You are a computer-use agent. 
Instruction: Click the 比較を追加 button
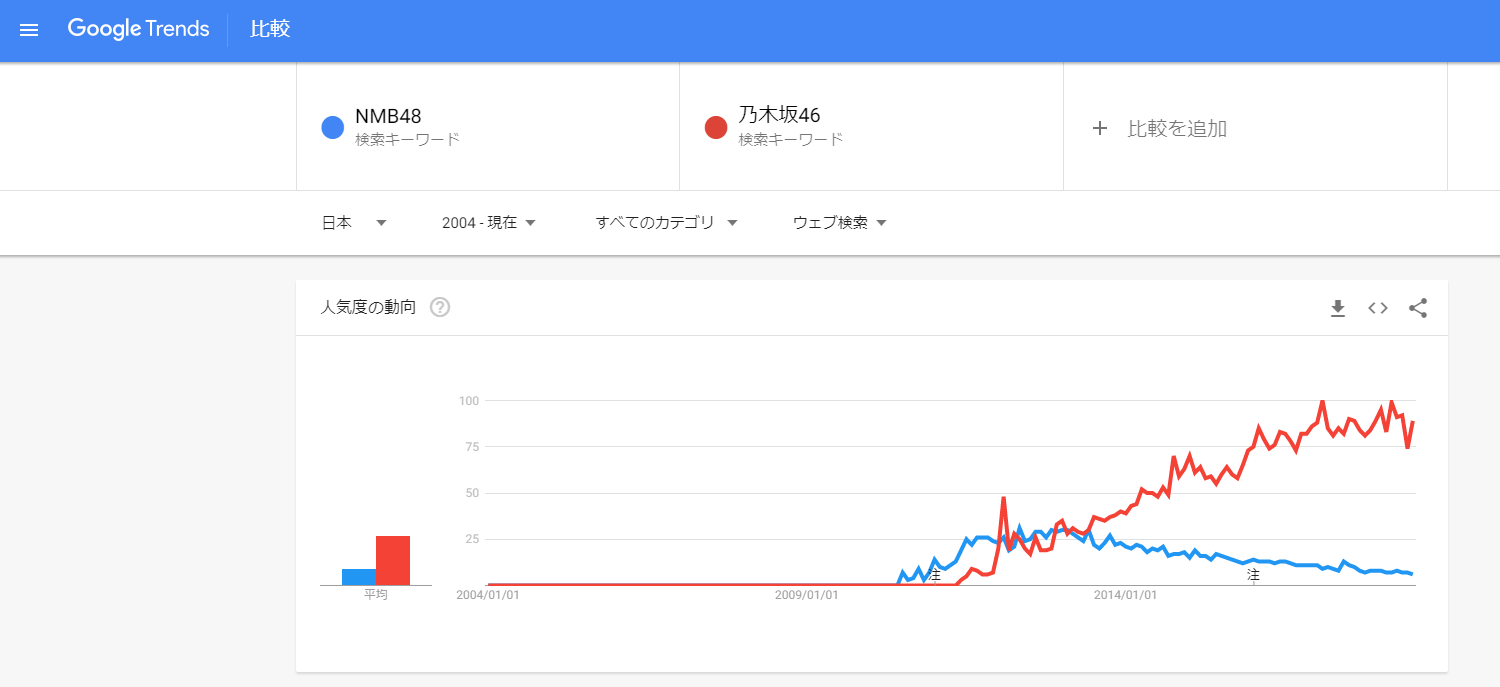[x=1177, y=128]
